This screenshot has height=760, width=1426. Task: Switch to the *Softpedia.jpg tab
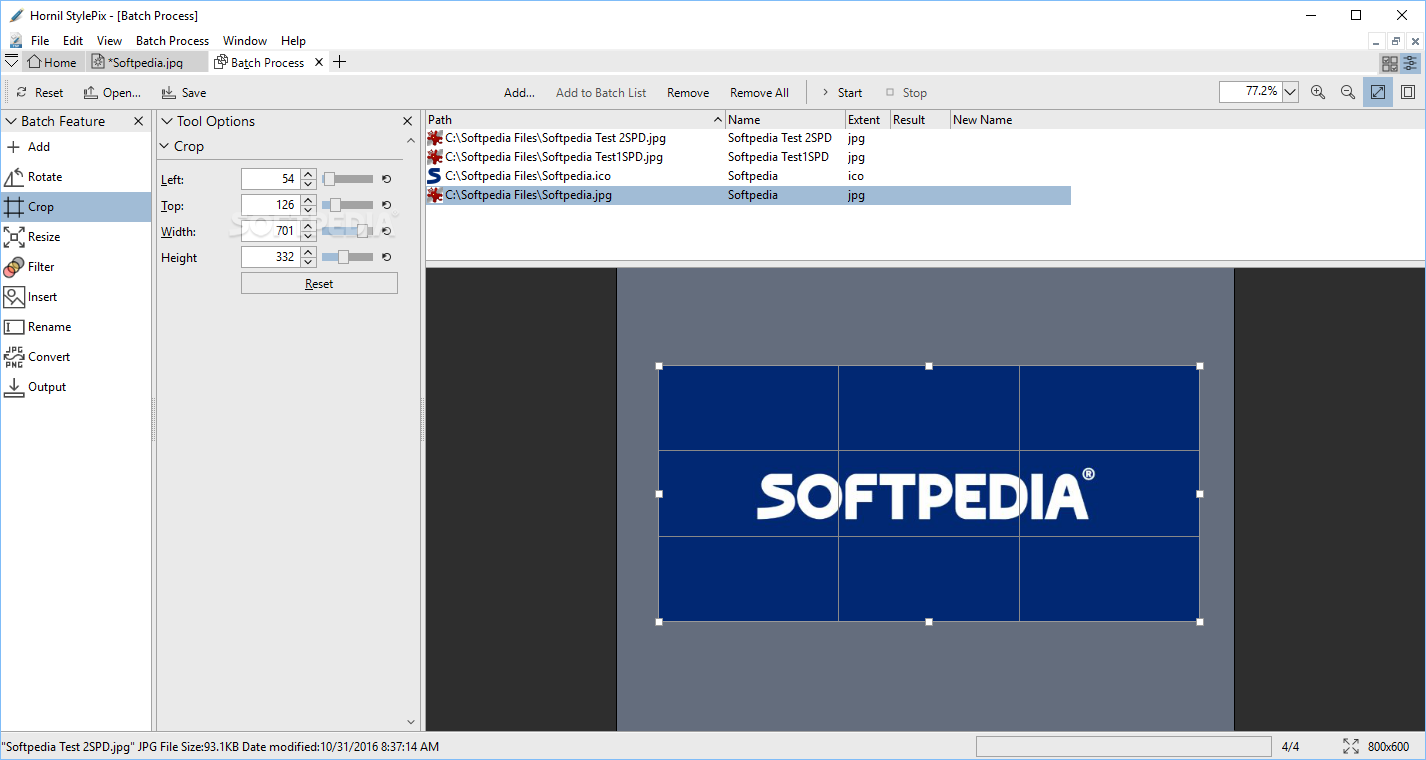point(148,62)
